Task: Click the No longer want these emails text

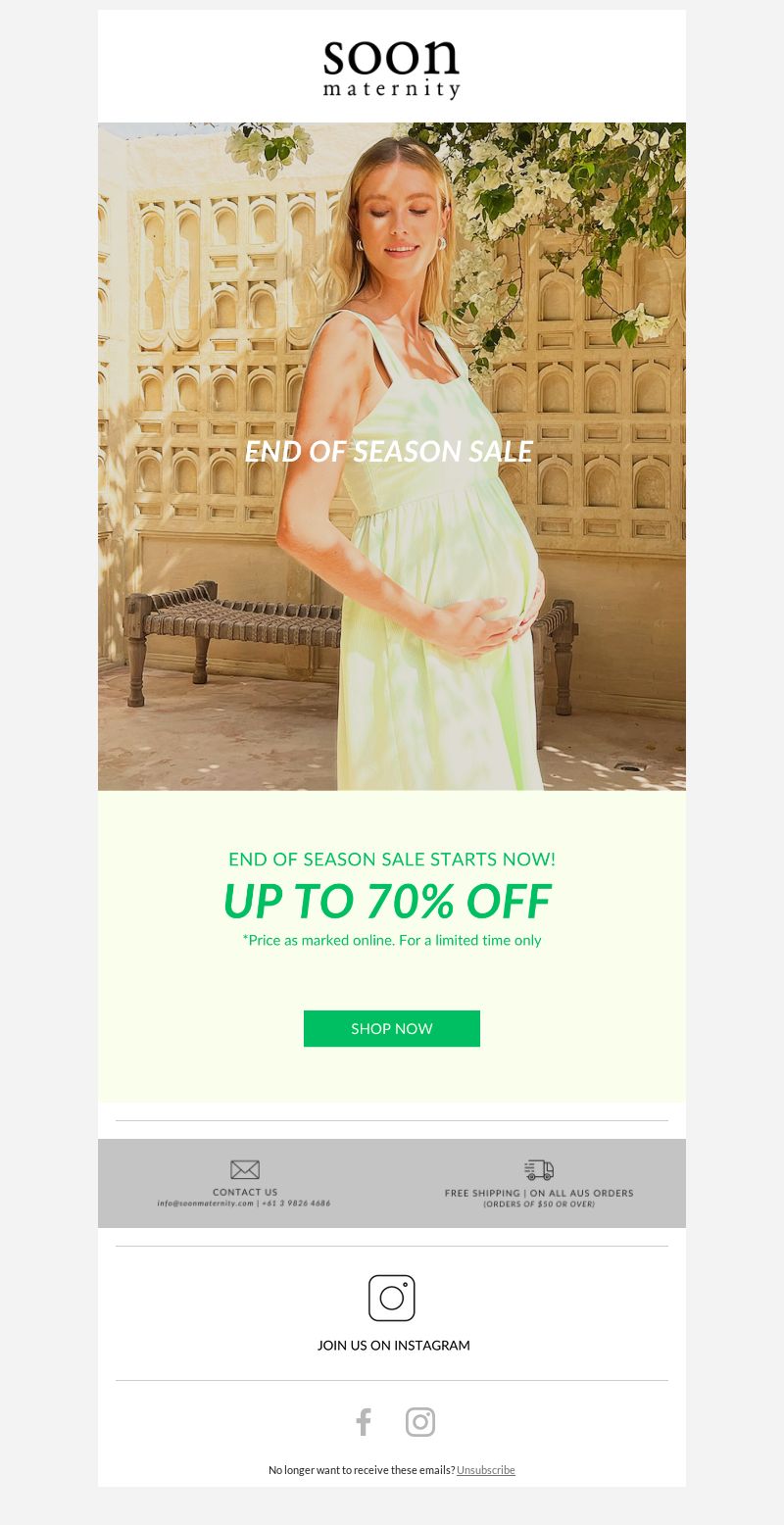Action: [362, 1470]
